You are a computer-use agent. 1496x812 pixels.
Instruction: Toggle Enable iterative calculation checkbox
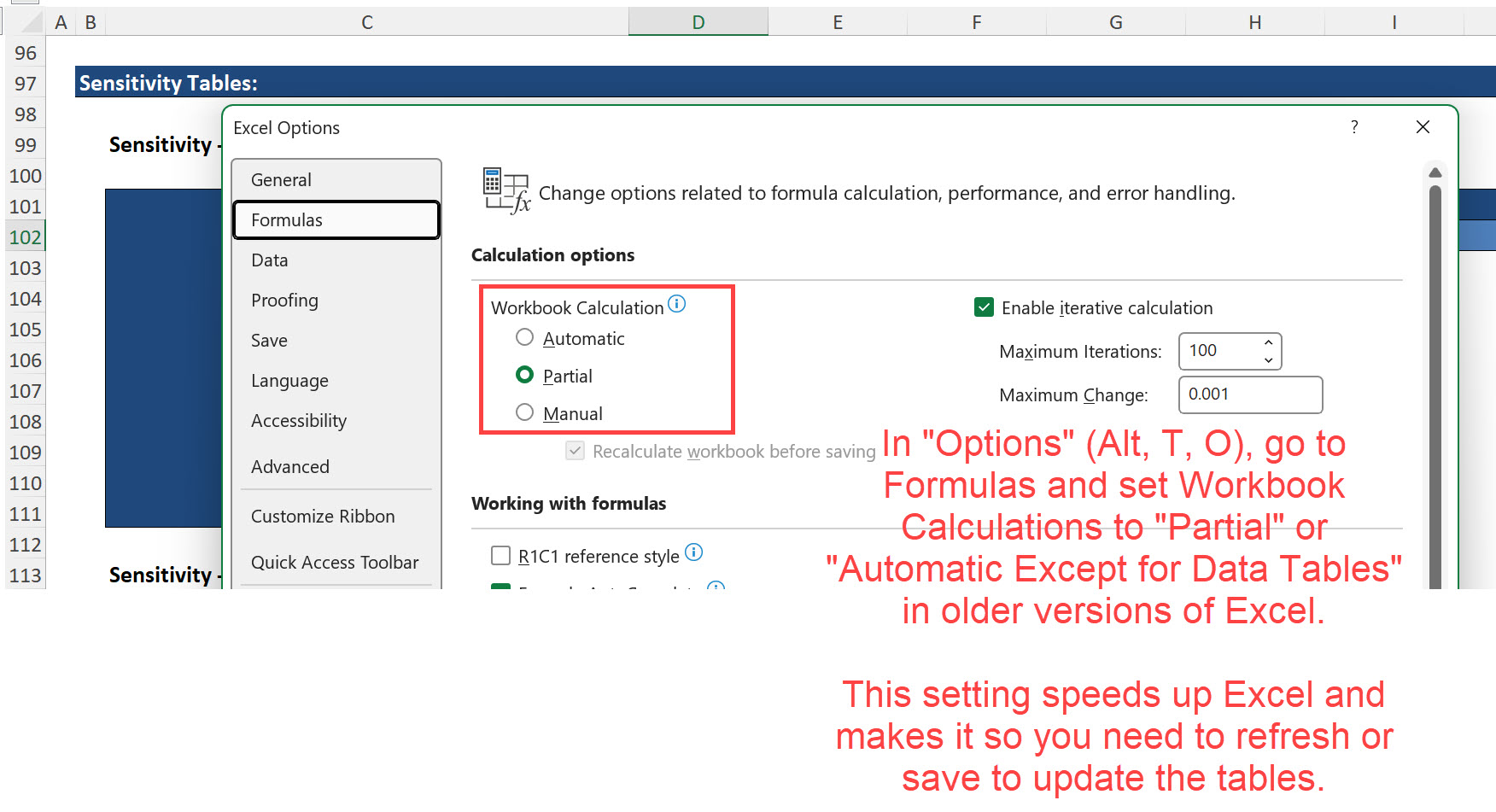984,307
